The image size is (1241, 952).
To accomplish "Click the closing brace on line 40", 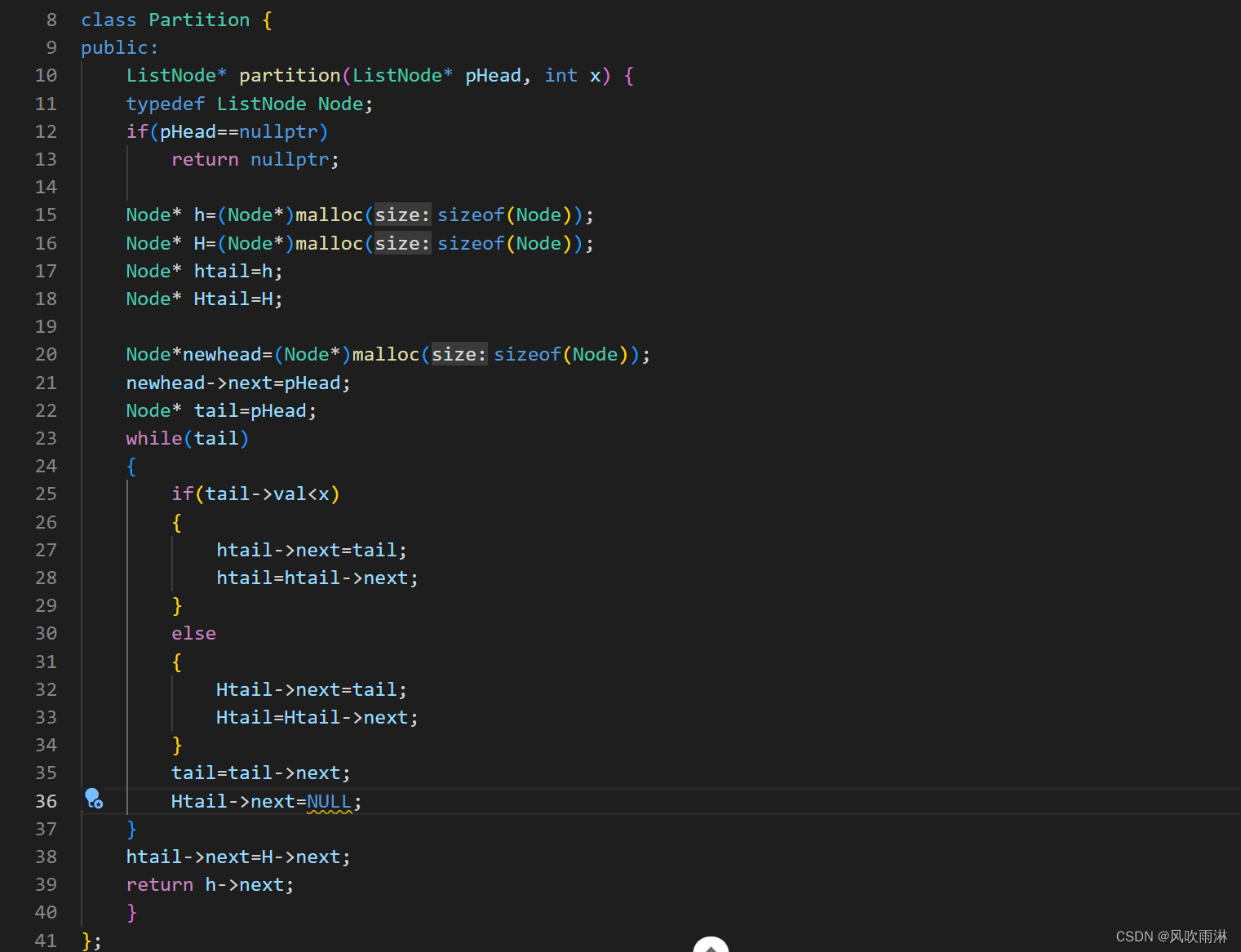I will click(131, 912).
